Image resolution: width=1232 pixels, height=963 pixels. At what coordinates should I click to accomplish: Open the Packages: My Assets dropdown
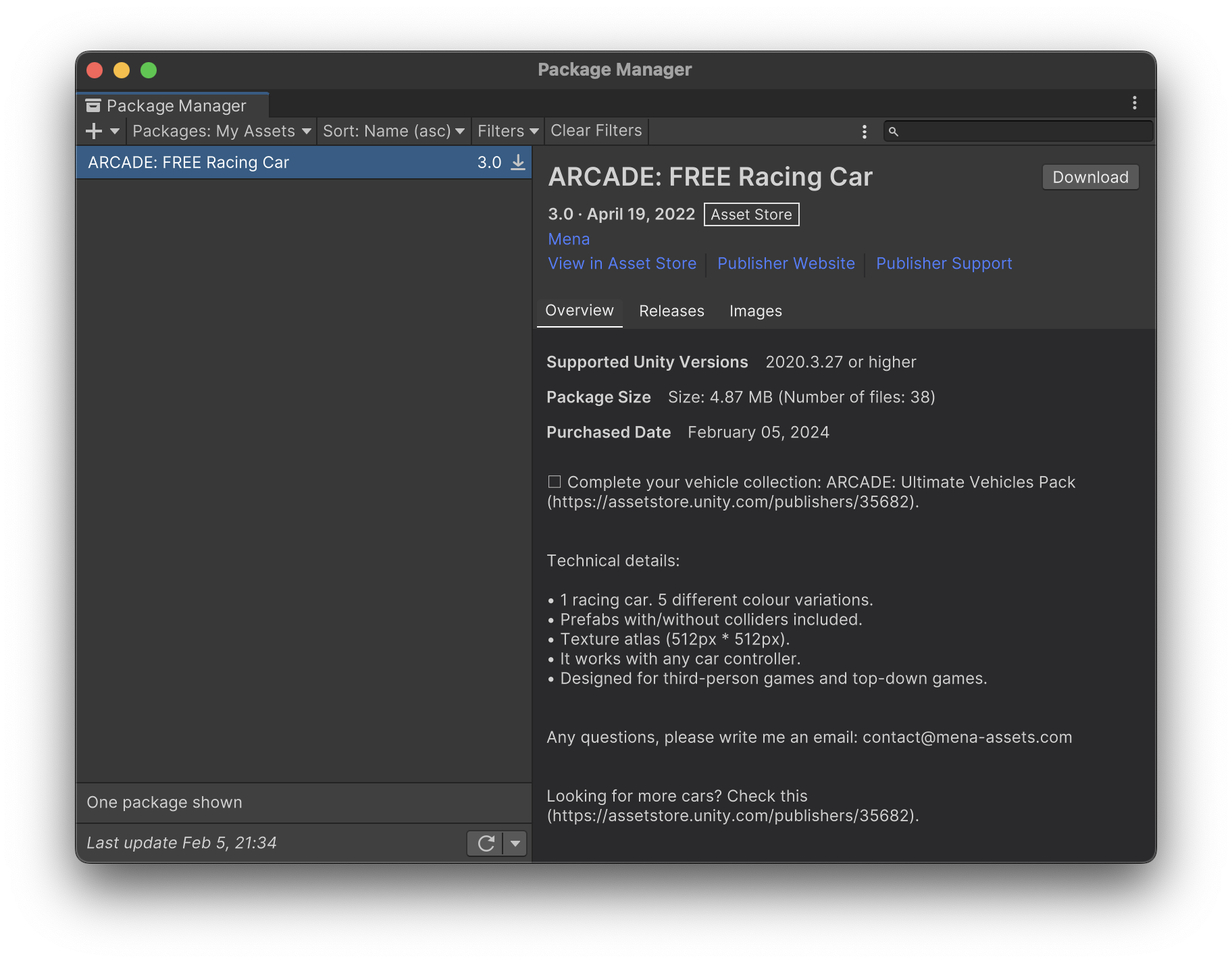point(222,131)
